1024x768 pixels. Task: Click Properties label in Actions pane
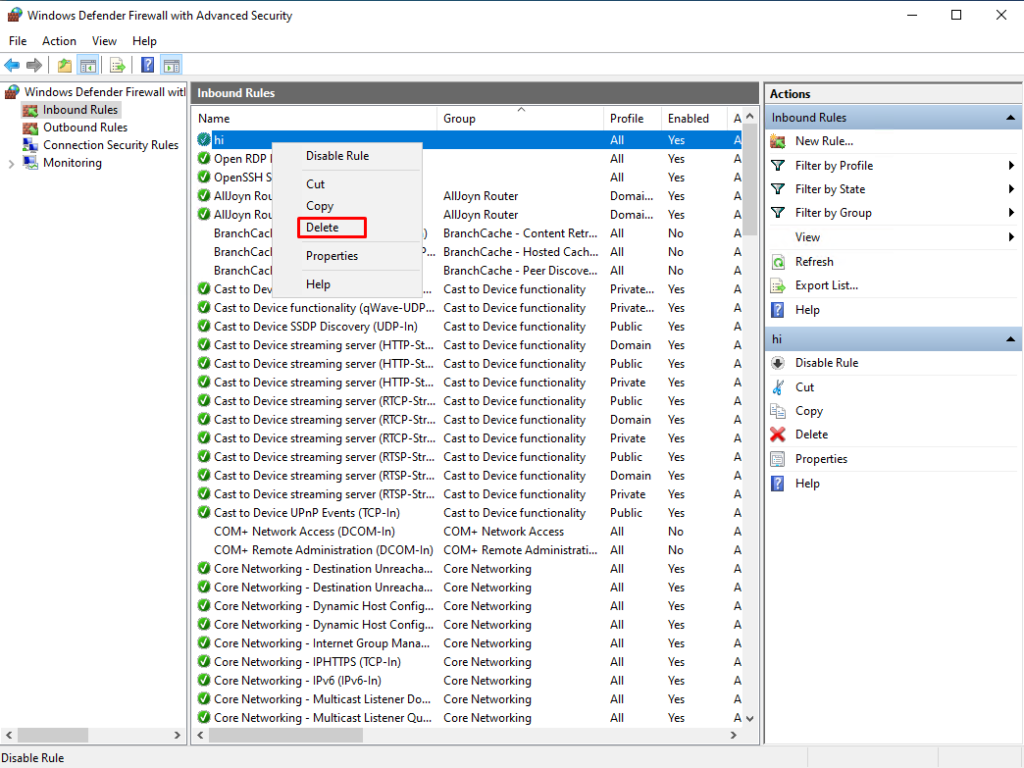coord(821,459)
